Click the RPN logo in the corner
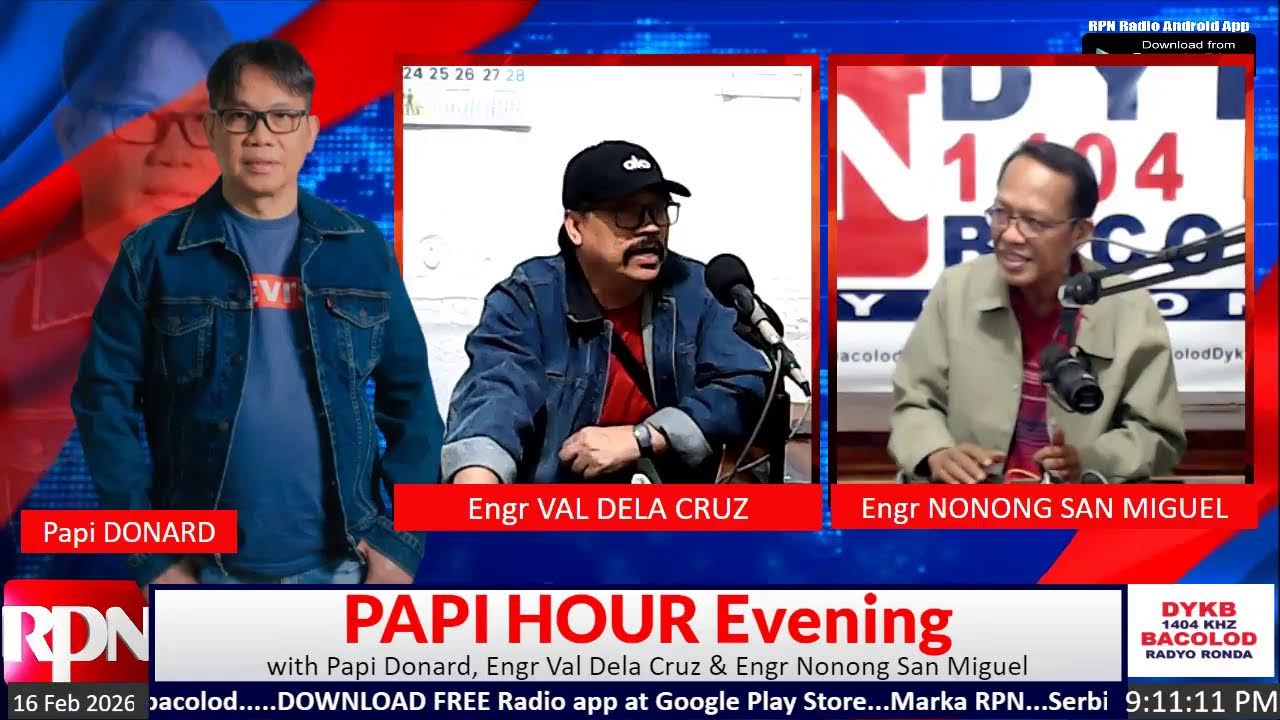The height and width of the screenshot is (720, 1280). pos(74,634)
